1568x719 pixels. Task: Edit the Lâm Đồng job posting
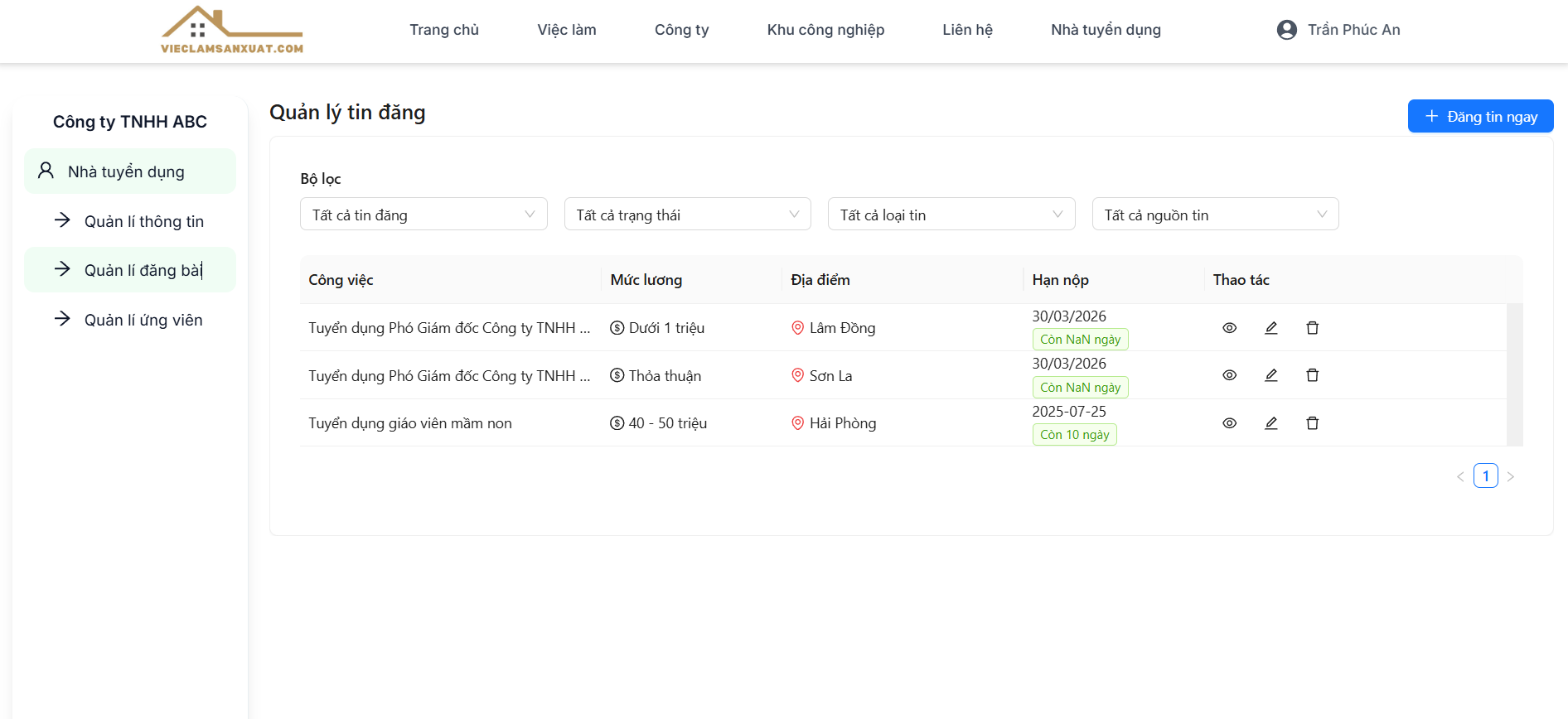coord(1270,328)
